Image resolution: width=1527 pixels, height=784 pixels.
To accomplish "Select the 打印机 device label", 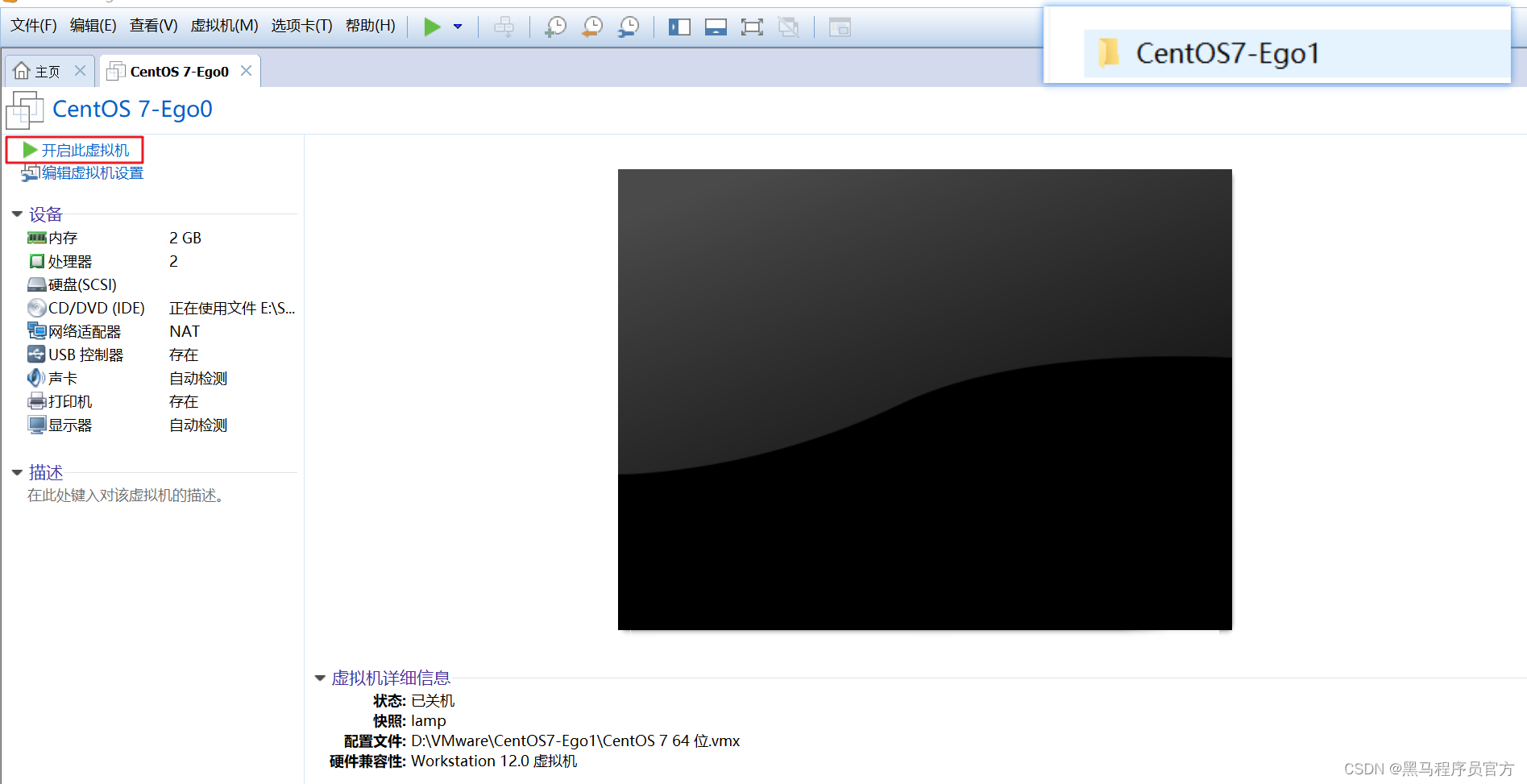I will point(70,401).
